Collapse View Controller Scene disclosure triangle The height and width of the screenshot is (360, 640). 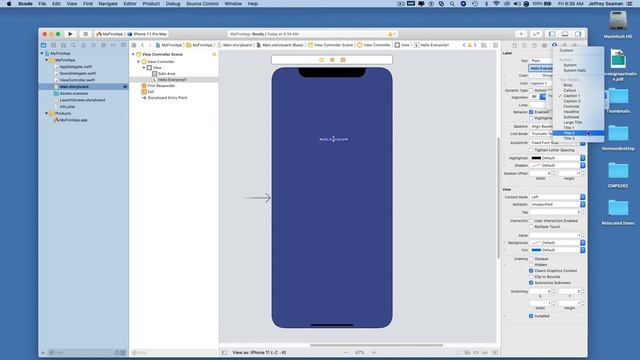(x=133, y=54)
